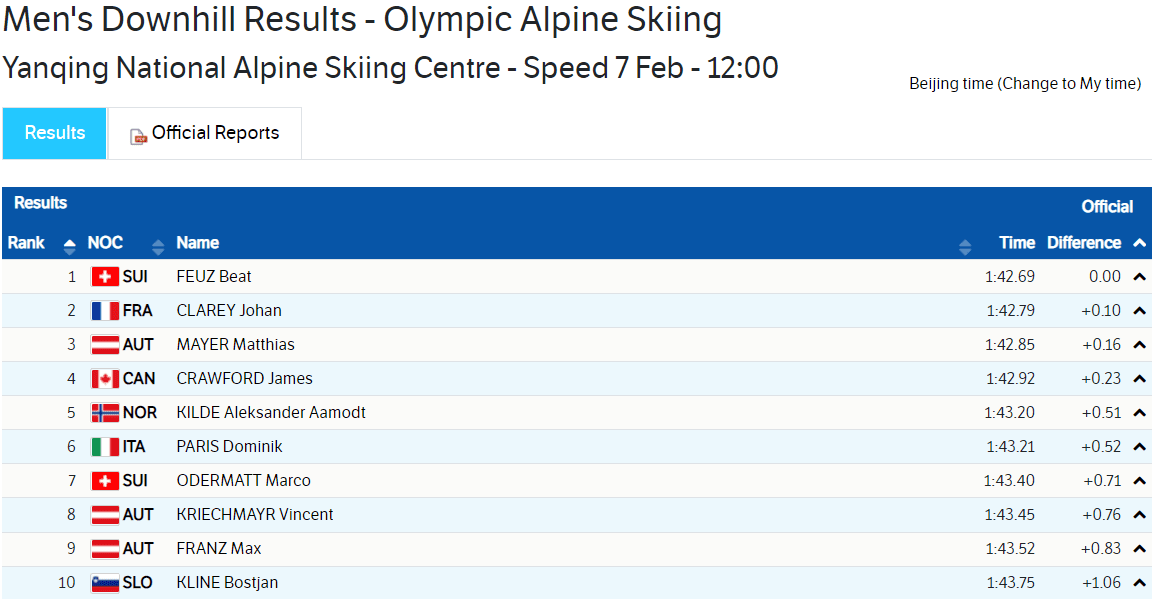Image resolution: width=1153 pixels, height=599 pixels.
Task: Click the Norway flag icon for KILDE
Action: (x=105, y=413)
